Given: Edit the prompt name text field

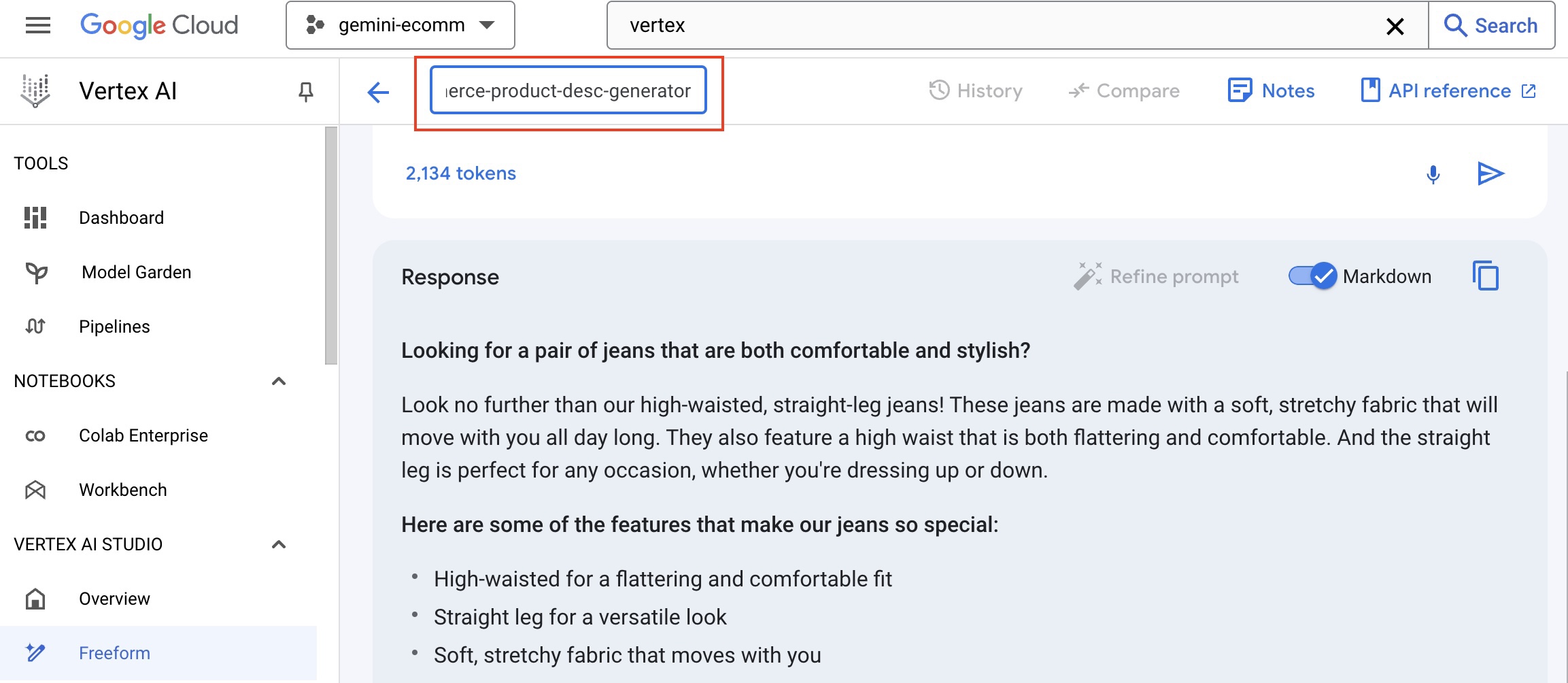Looking at the screenshot, I should (568, 90).
